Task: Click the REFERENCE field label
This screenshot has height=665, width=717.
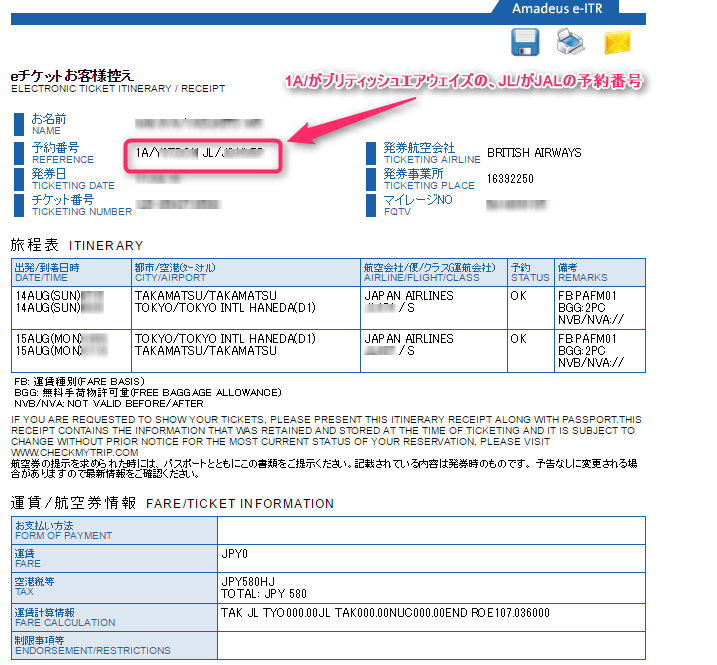Action: tap(63, 159)
